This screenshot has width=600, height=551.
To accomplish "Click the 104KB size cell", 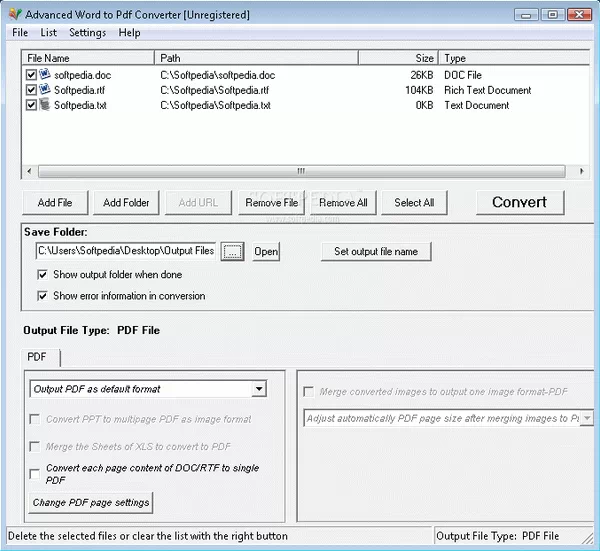I will tap(419, 90).
